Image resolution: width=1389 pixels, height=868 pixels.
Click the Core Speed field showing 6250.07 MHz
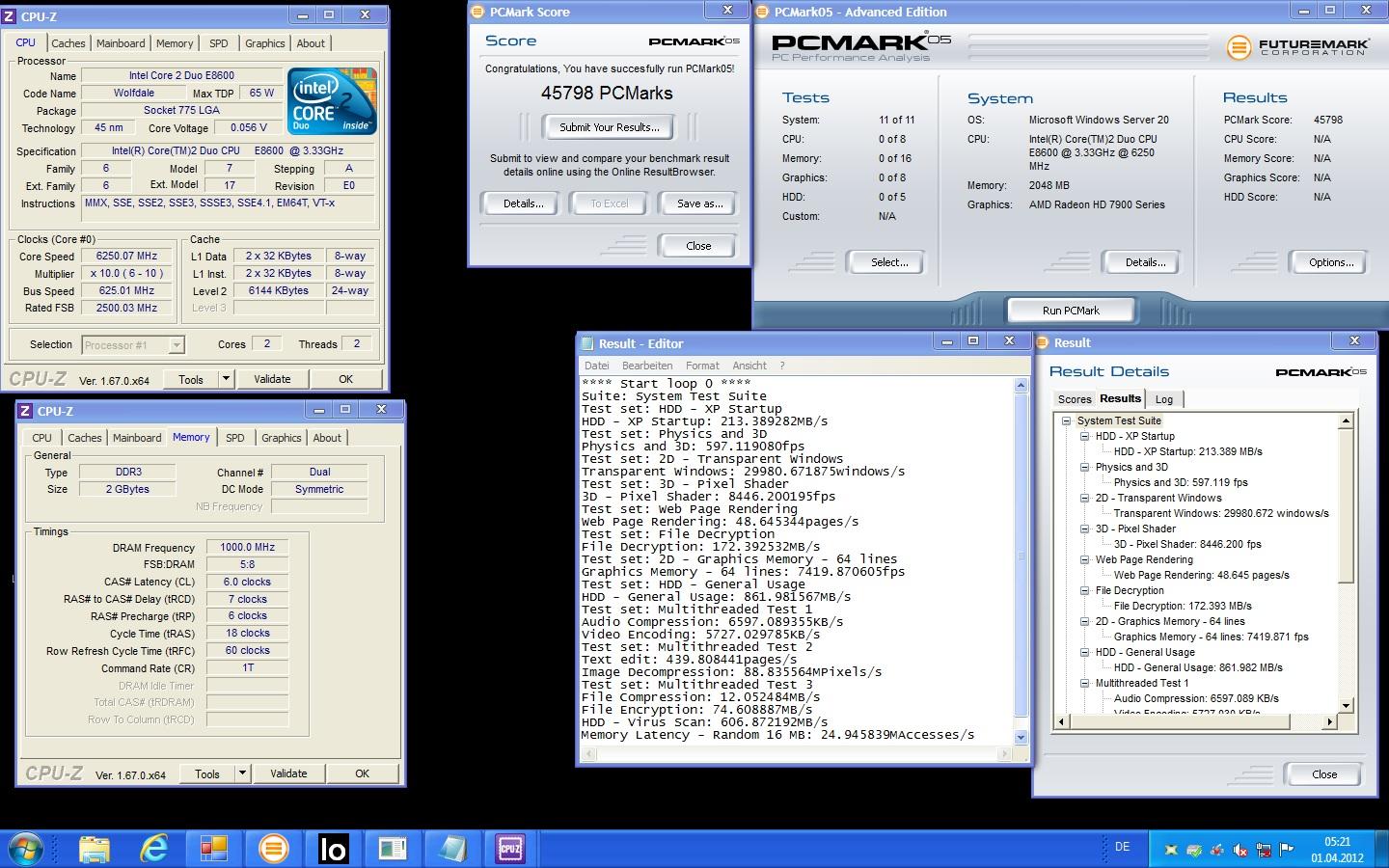click(126, 257)
